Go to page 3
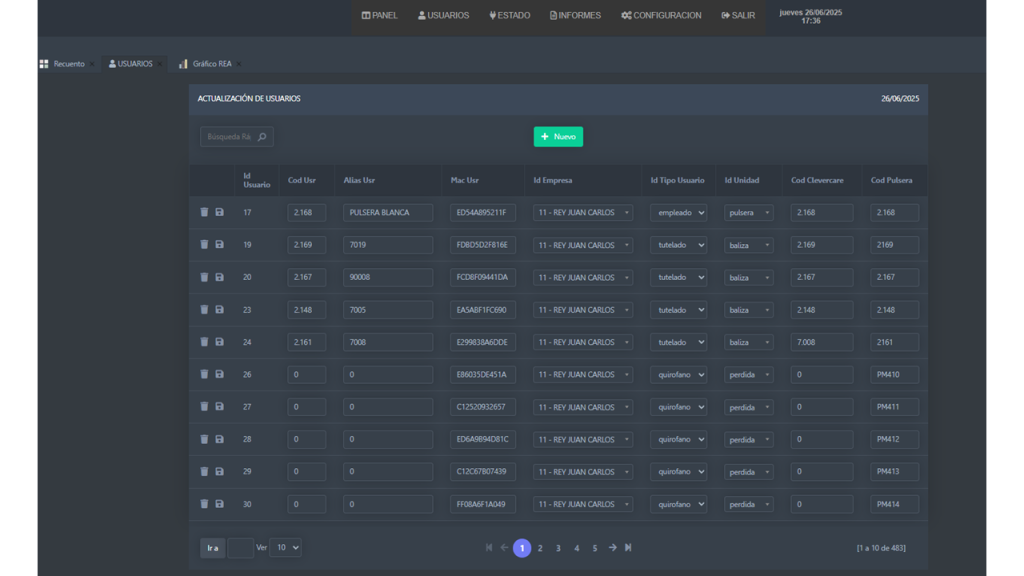 pyautogui.click(x=558, y=548)
